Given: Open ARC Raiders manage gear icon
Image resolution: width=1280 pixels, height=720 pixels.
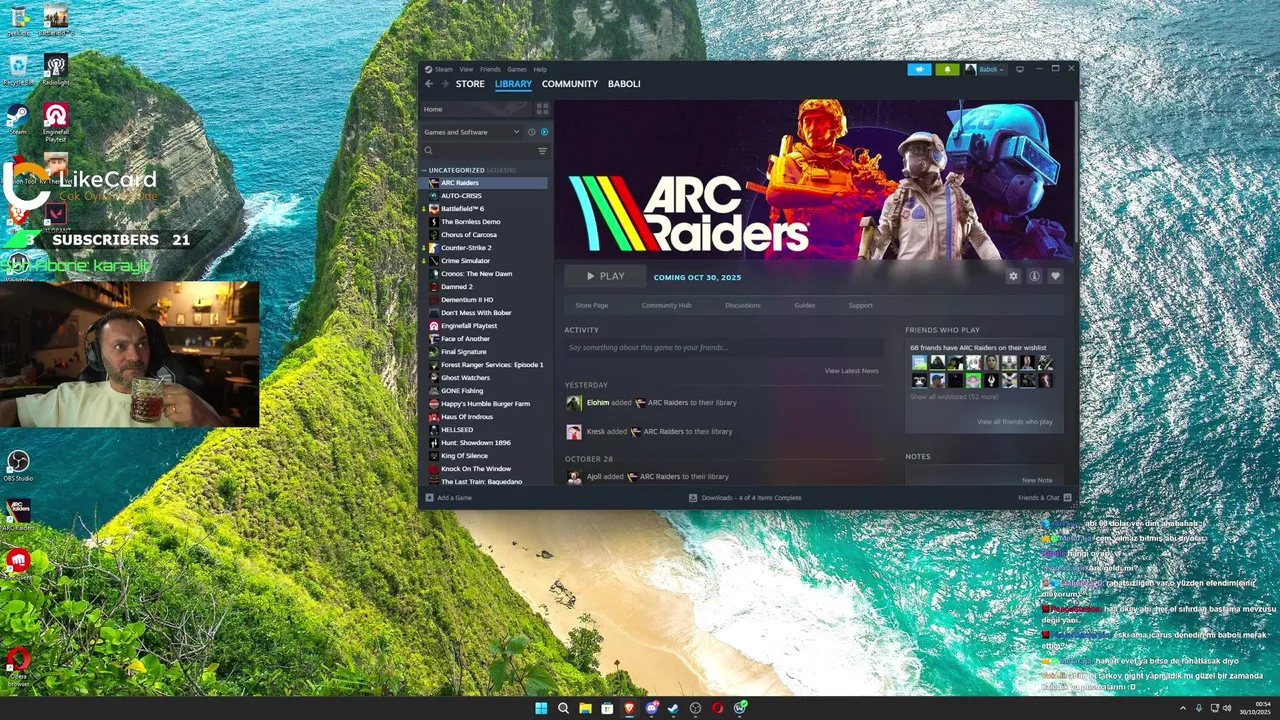Looking at the screenshot, I should click(1013, 276).
